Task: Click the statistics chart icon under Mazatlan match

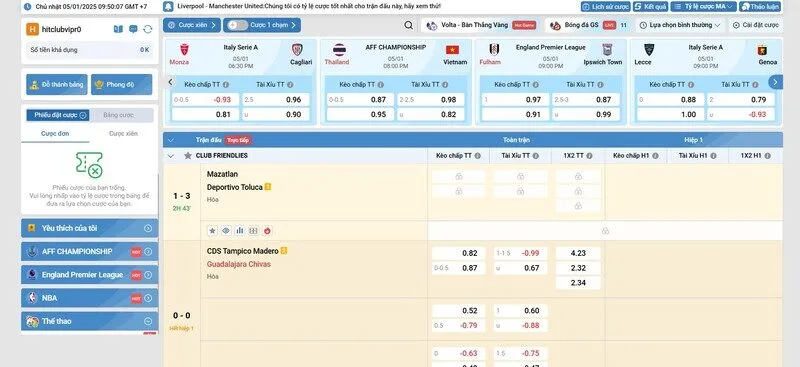Action: coord(239,231)
